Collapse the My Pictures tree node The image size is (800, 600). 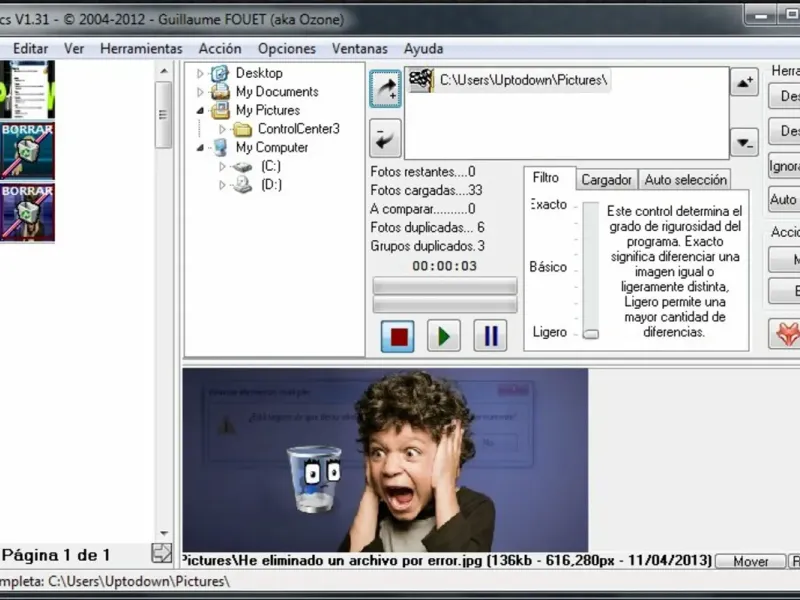click(x=200, y=111)
